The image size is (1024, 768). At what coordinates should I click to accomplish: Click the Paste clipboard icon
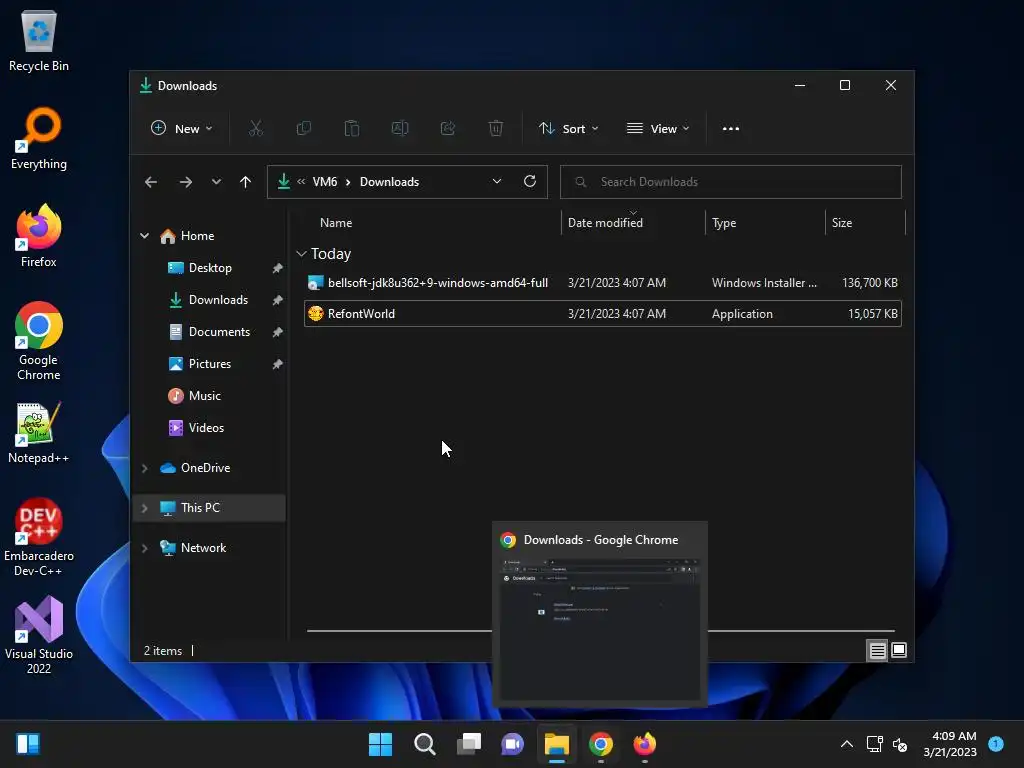point(351,129)
